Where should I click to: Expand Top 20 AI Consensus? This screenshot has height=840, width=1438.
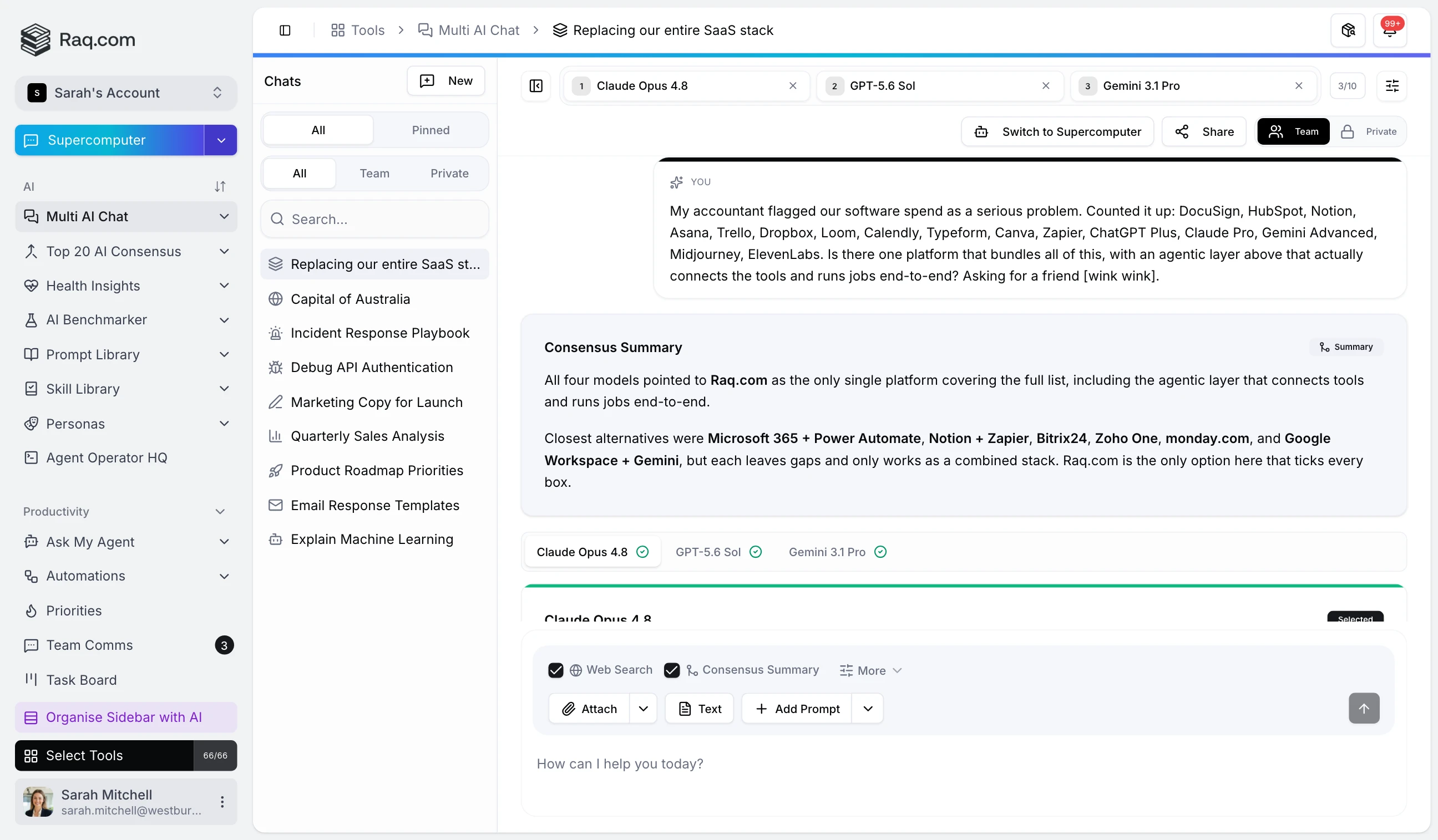pos(224,252)
